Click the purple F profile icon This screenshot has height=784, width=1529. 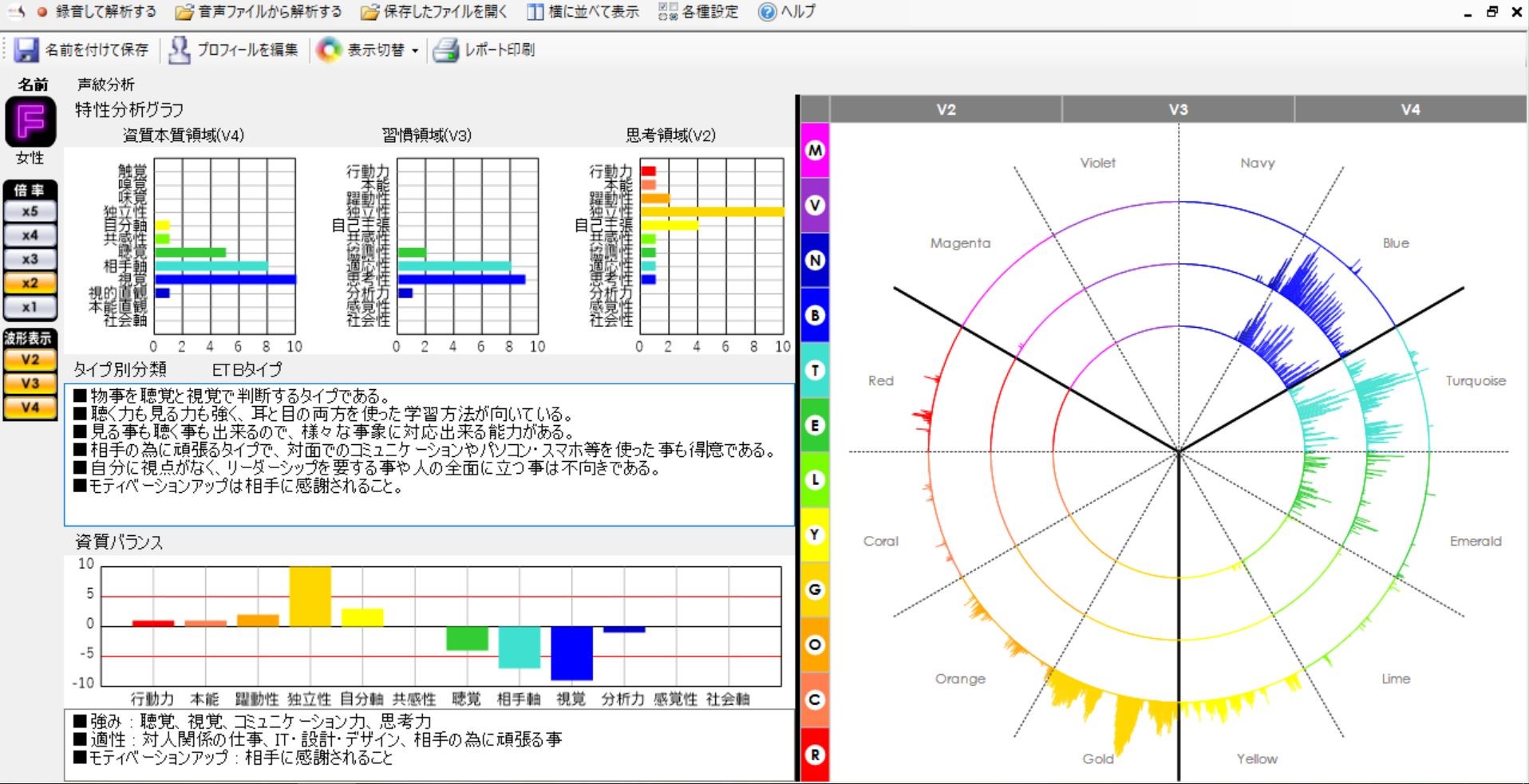tap(30, 122)
